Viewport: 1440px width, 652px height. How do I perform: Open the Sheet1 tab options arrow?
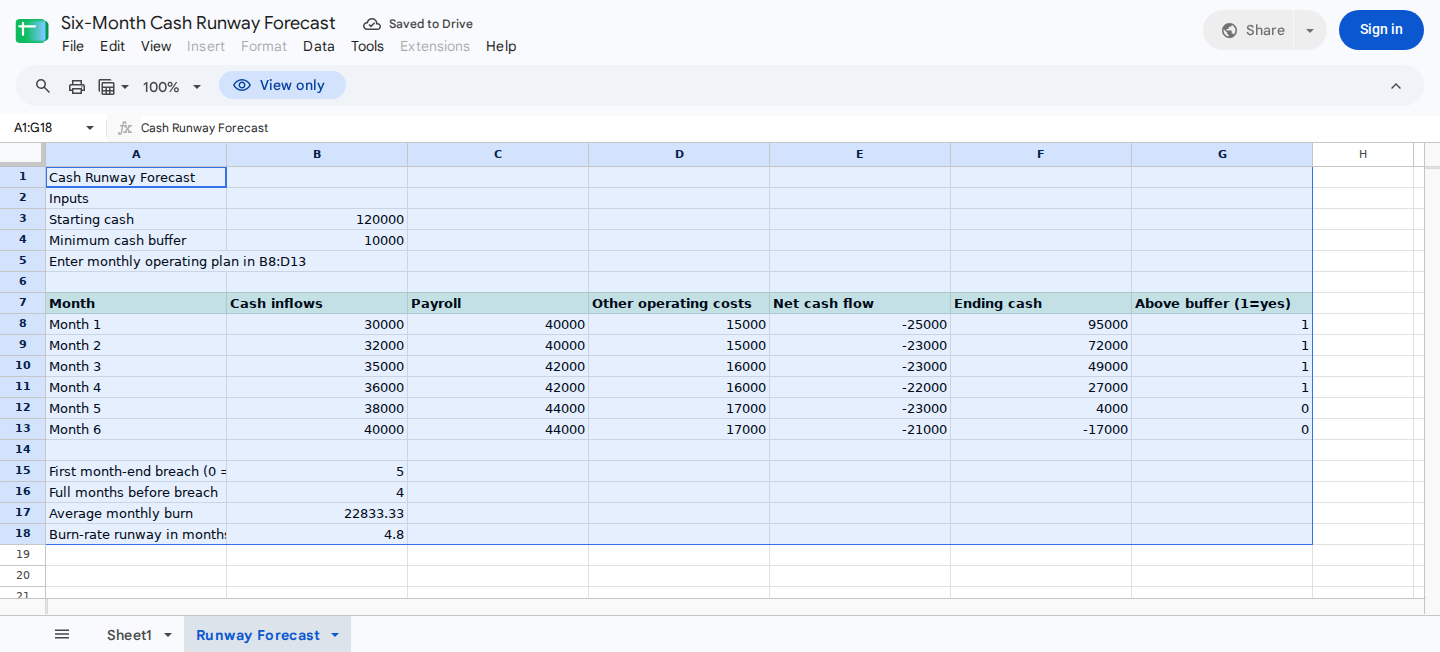pyautogui.click(x=167, y=635)
